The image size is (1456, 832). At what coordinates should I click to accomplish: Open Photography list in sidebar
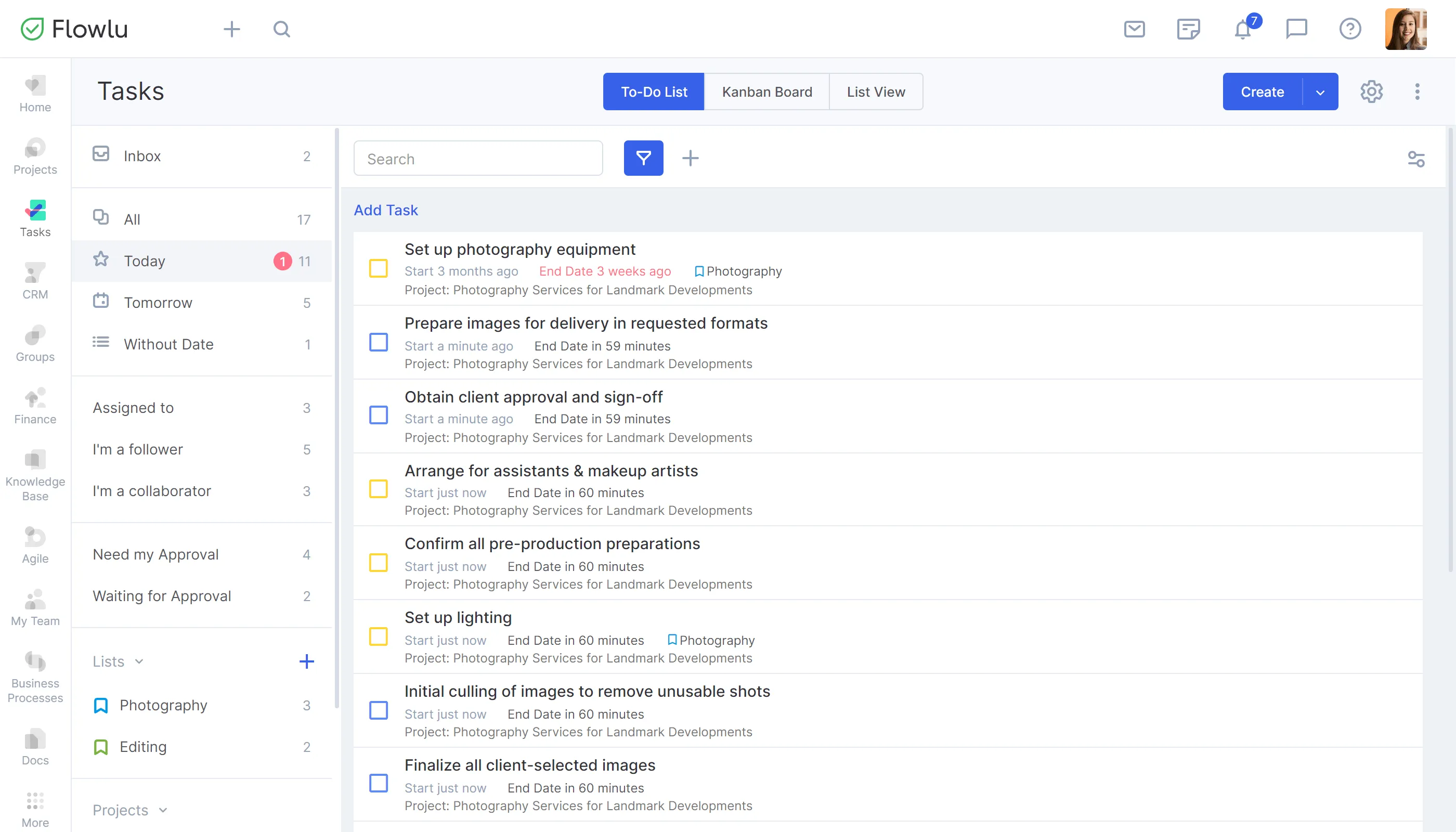click(202, 706)
